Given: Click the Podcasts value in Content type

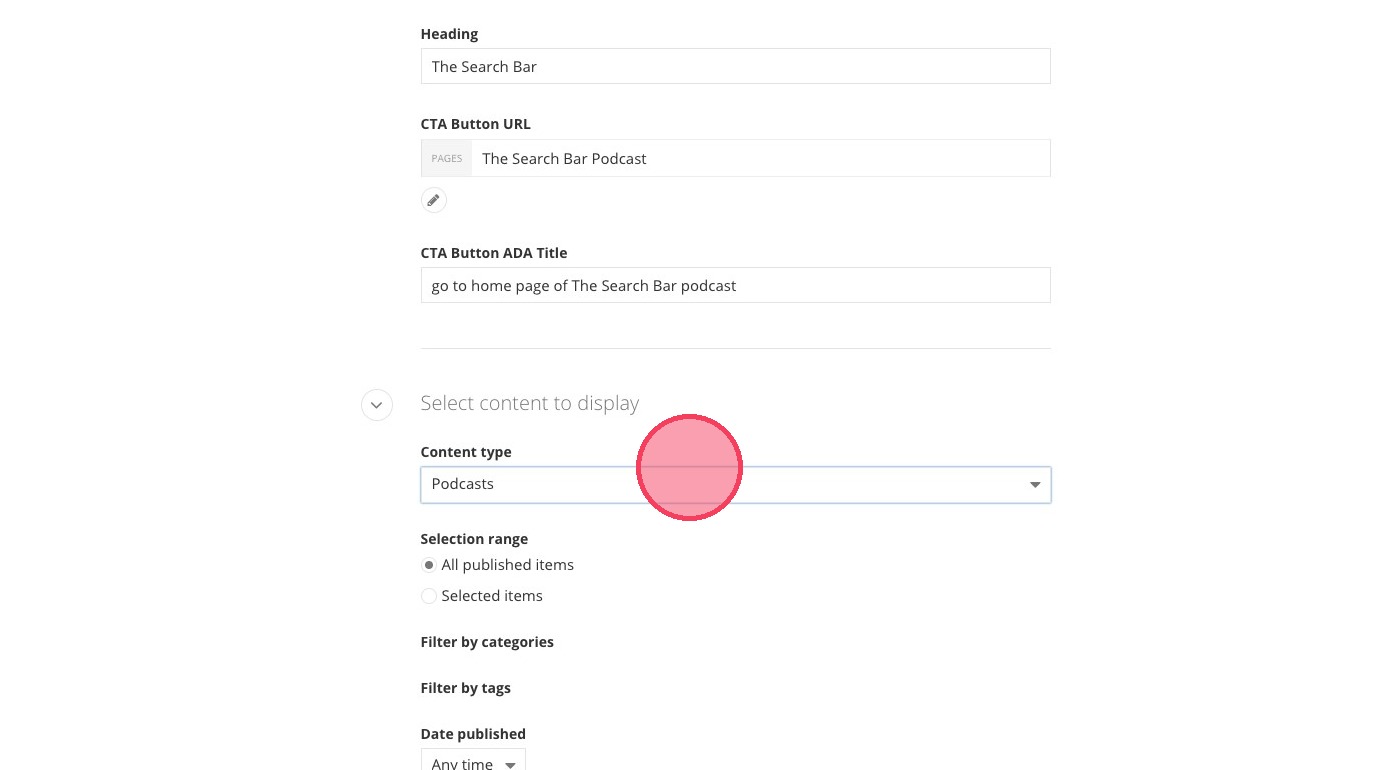Looking at the screenshot, I should tap(463, 484).
